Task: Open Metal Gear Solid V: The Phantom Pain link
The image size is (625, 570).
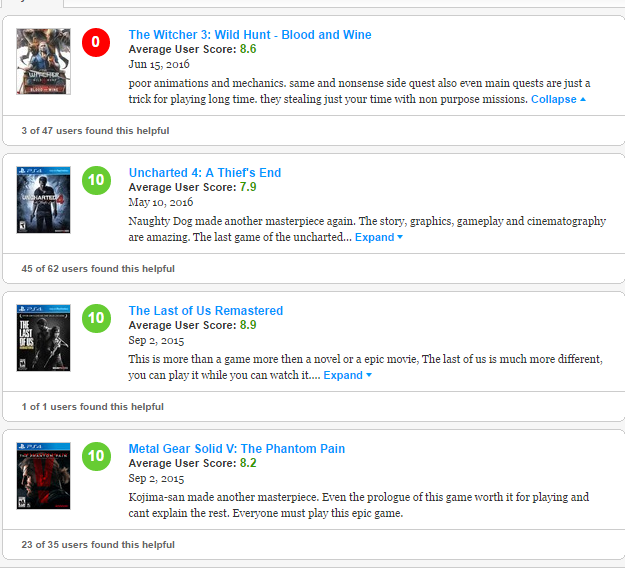Action: tap(237, 448)
